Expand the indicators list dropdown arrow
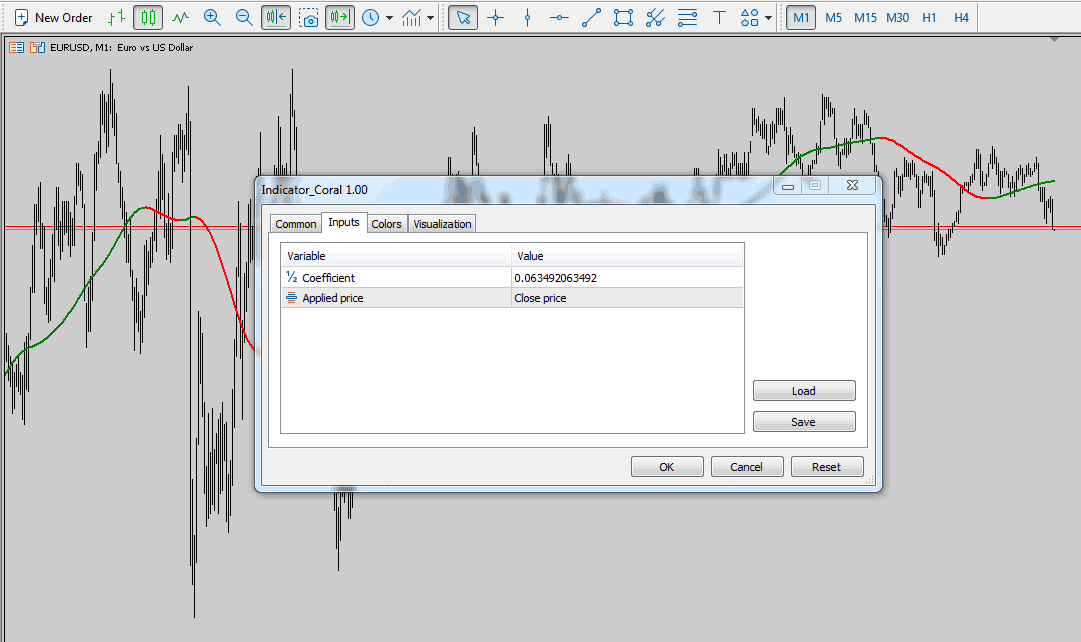Viewport: 1081px width, 642px height. click(430, 18)
